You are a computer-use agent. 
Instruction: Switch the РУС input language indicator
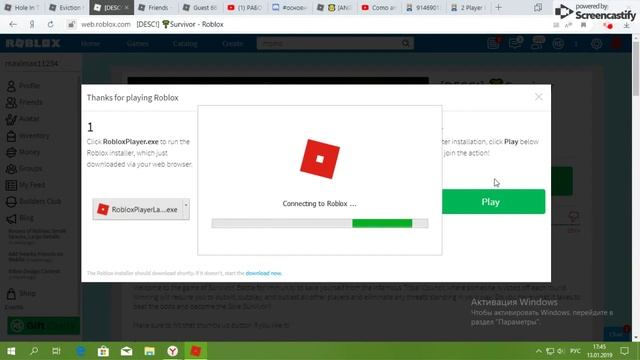tap(575, 351)
